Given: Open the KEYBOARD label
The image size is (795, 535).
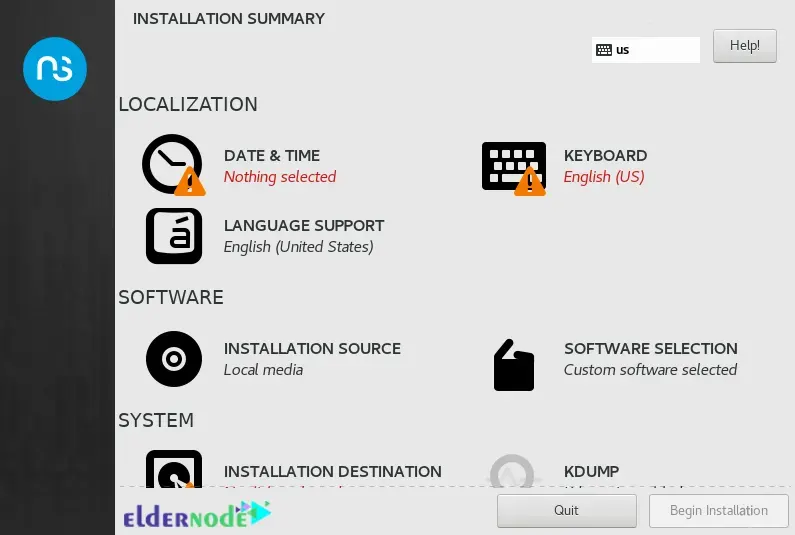Looking at the screenshot, I should coord(605,155).
